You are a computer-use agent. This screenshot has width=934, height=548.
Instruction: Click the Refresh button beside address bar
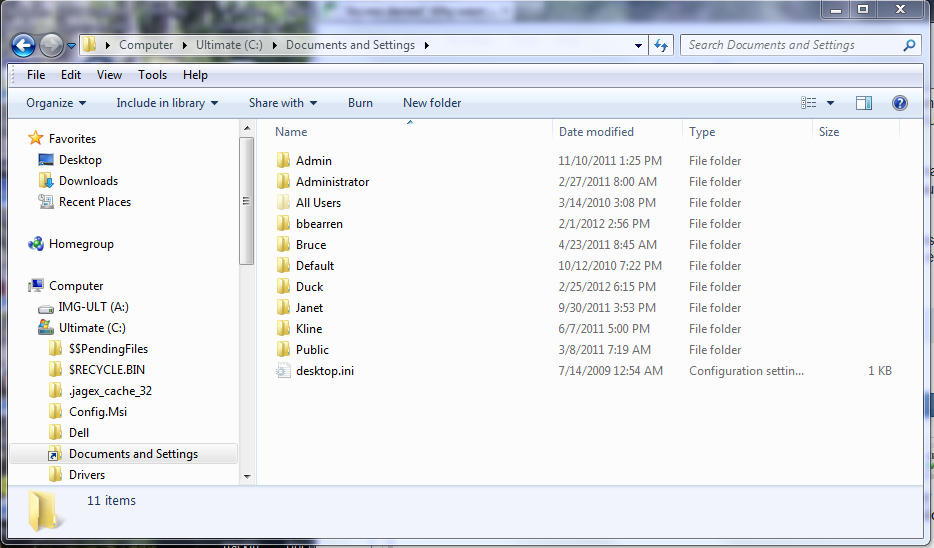[x=661, y=45]
